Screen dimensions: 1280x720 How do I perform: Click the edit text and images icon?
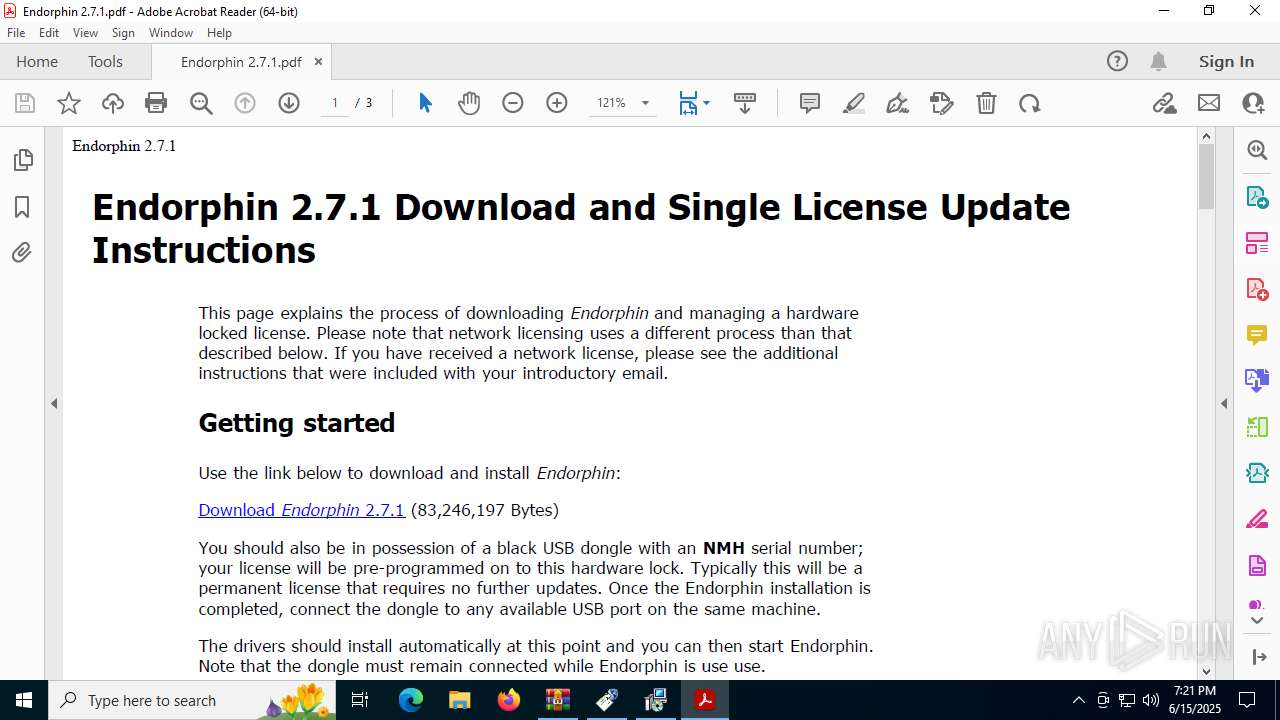point(942,103)
